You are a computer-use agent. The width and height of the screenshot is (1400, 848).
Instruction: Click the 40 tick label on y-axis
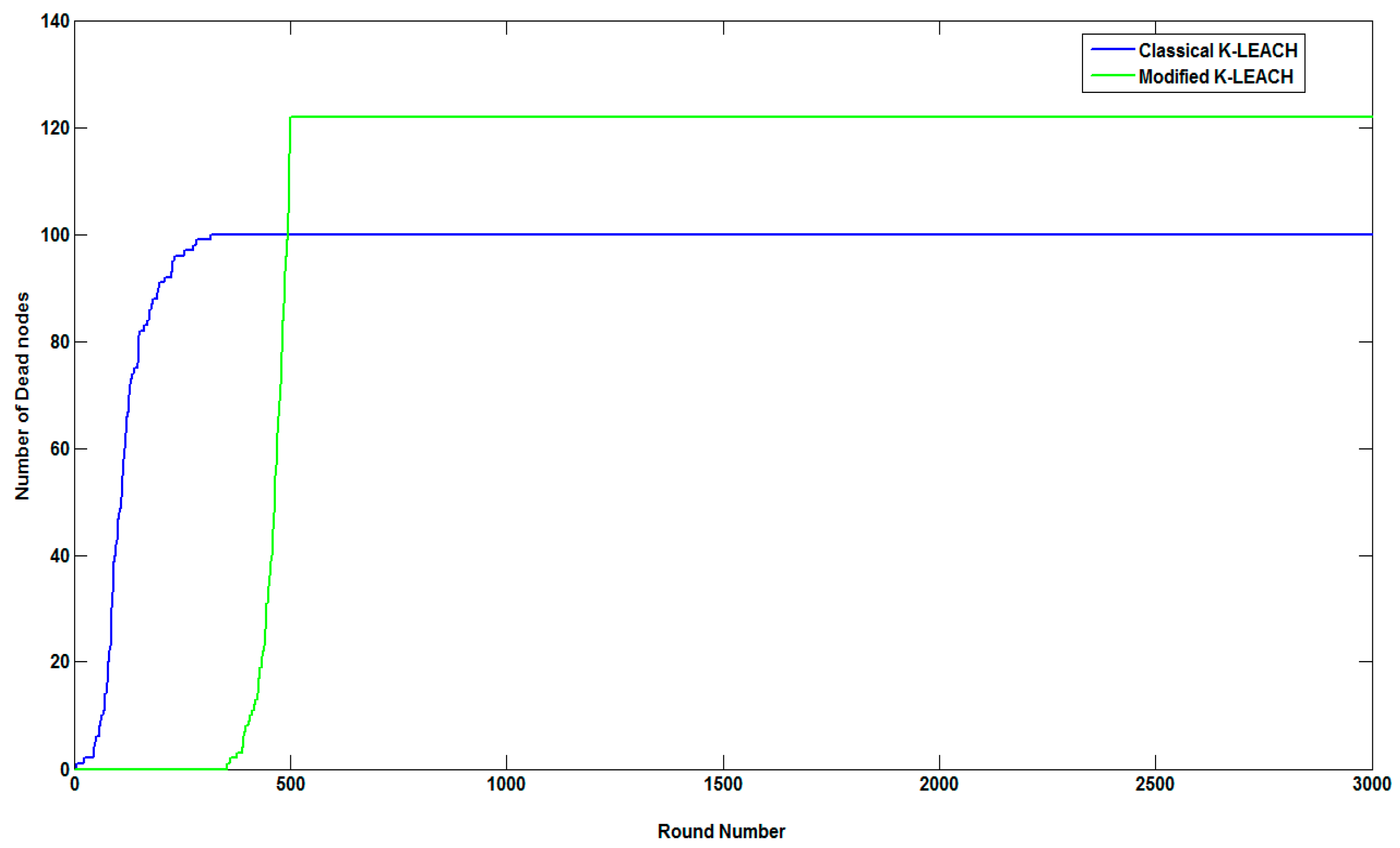coord(60,555)
